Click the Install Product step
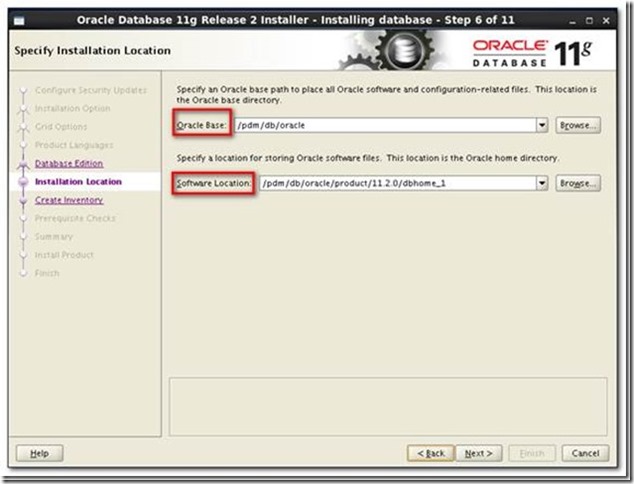Image resolution: width=634 pixels, height=484 pixels. pyautogui.click(x=64, y=255)
